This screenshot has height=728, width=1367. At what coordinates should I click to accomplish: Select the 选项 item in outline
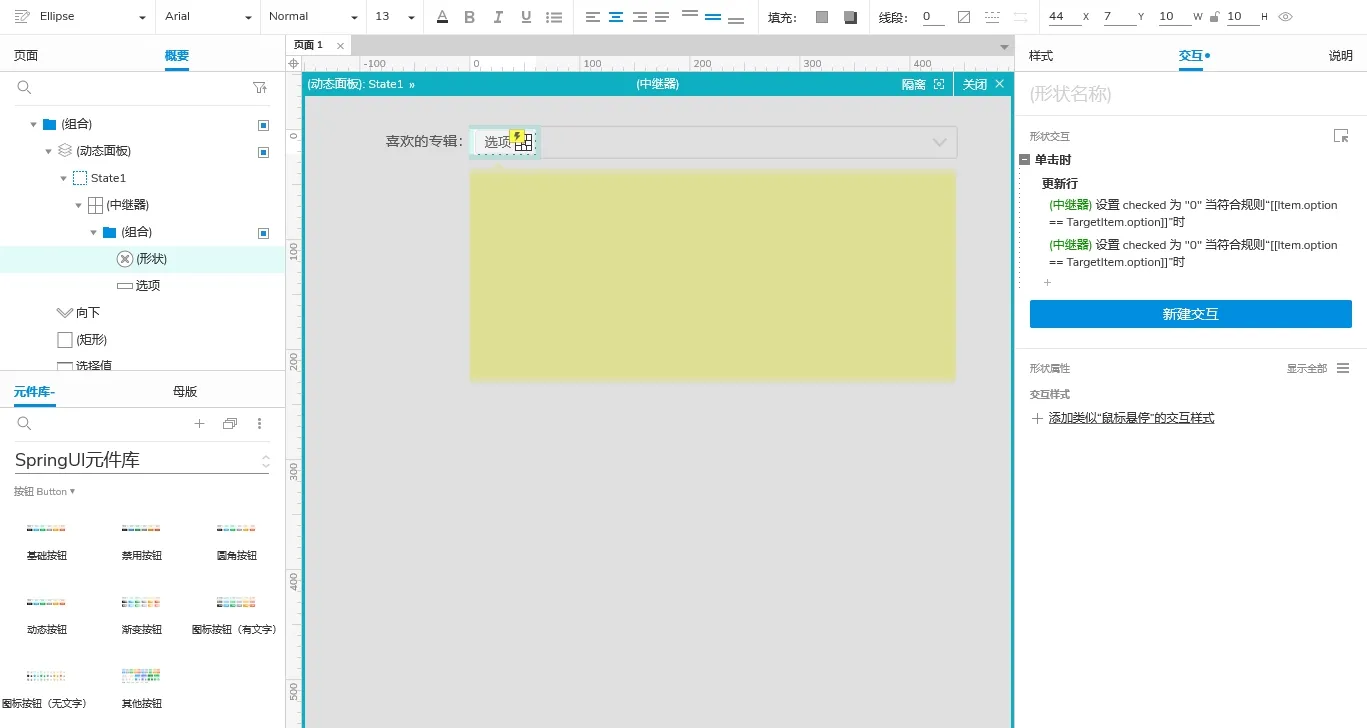click(x=142, y=286)
